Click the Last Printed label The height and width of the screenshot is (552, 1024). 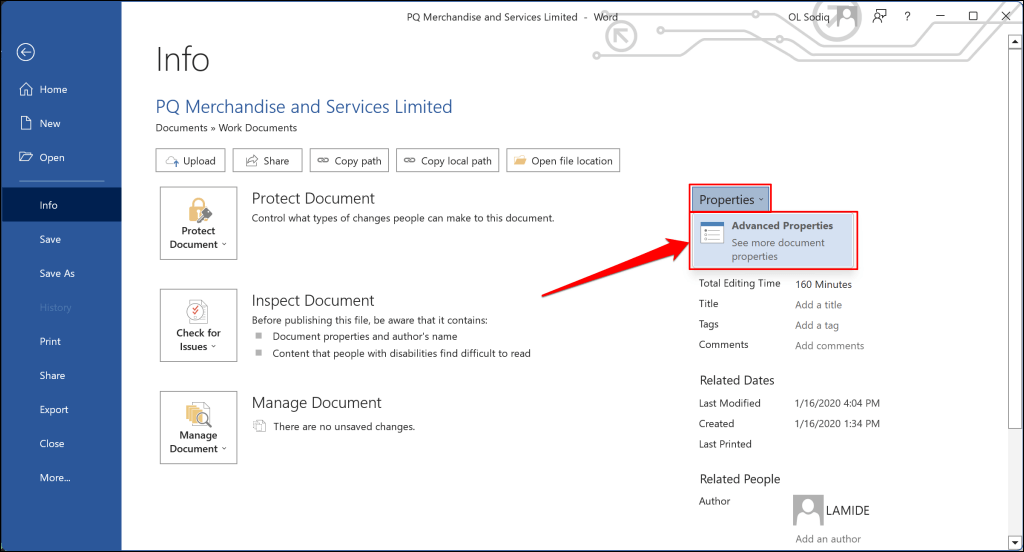725,444
